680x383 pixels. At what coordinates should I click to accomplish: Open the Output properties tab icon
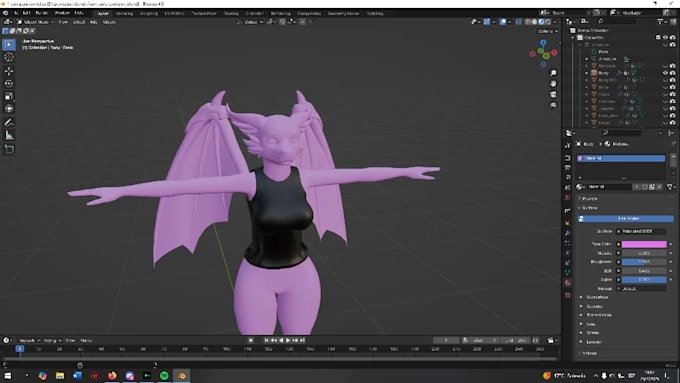click(x=568, y=168)
